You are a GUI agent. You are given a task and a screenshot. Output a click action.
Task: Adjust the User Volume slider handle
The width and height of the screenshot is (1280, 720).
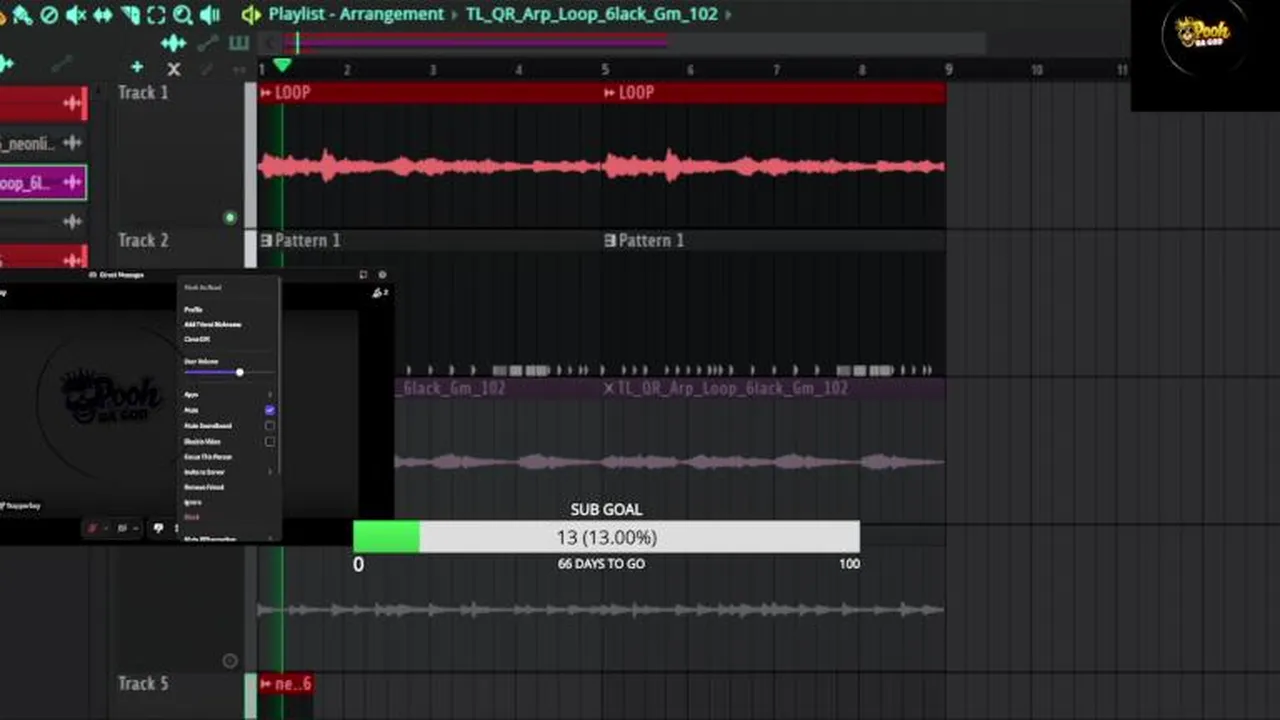[239, 372]
